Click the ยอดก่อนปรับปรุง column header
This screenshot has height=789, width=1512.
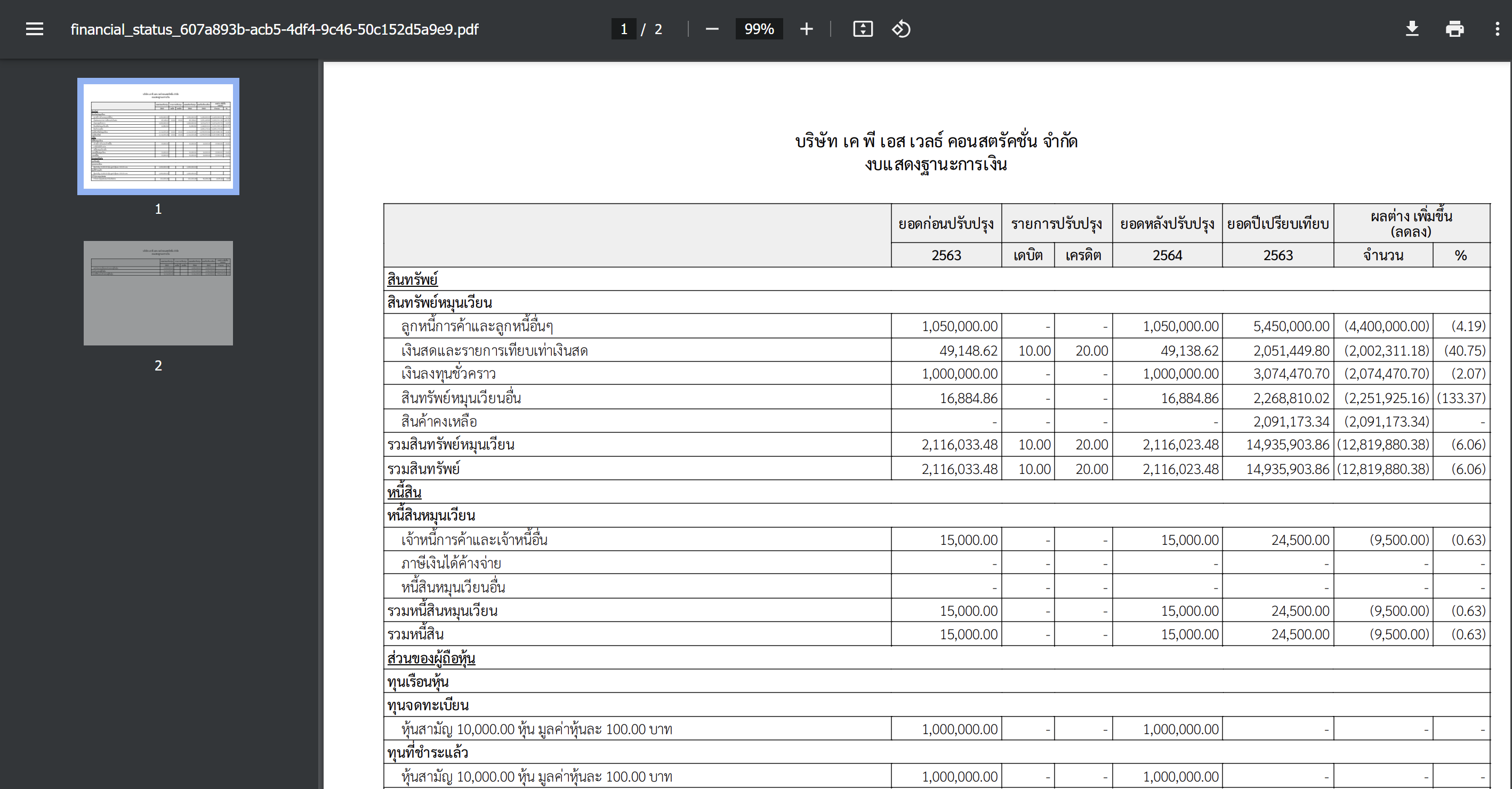[x=946, y=224]
